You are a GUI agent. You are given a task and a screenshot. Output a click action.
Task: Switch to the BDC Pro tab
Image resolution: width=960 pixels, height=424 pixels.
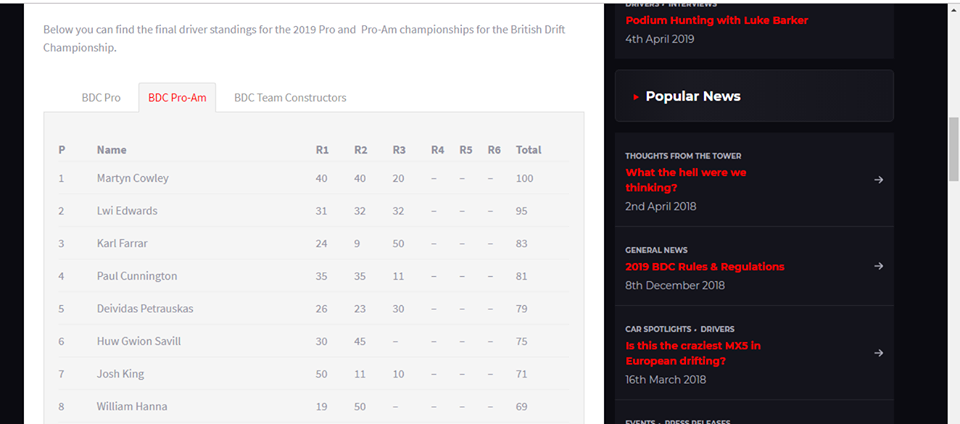(101, 98)
